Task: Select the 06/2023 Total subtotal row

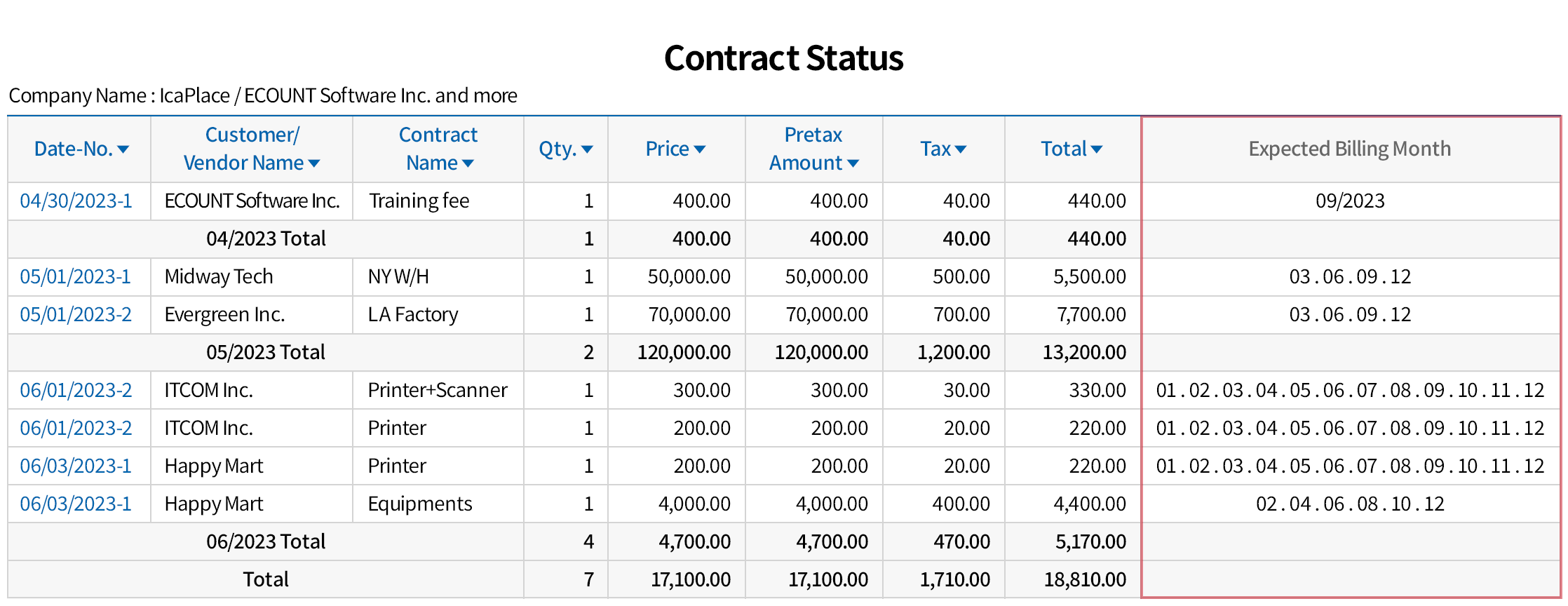Action: click(x=266, y=542)
